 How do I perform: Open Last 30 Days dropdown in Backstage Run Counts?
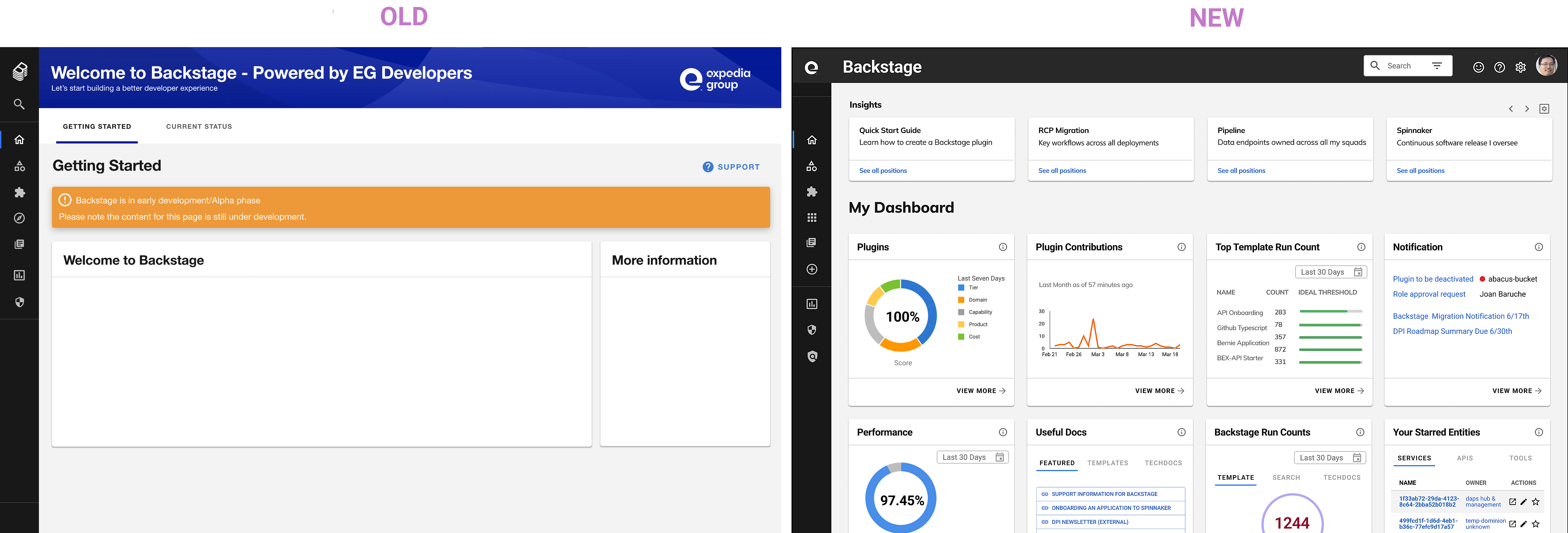point(1330,458)
